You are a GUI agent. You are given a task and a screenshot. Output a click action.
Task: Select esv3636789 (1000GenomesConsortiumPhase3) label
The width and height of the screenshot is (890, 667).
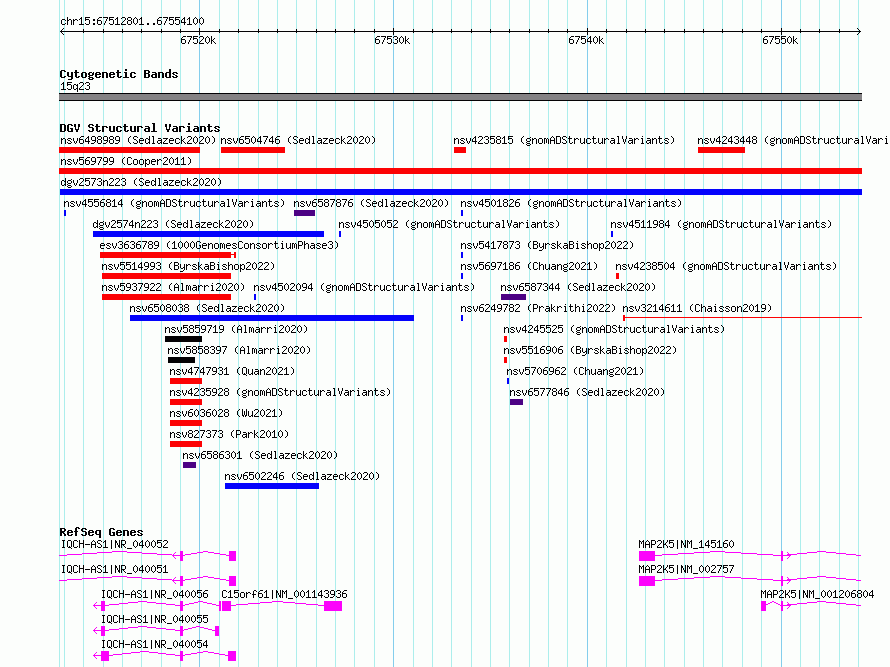[x=219, y=245]
